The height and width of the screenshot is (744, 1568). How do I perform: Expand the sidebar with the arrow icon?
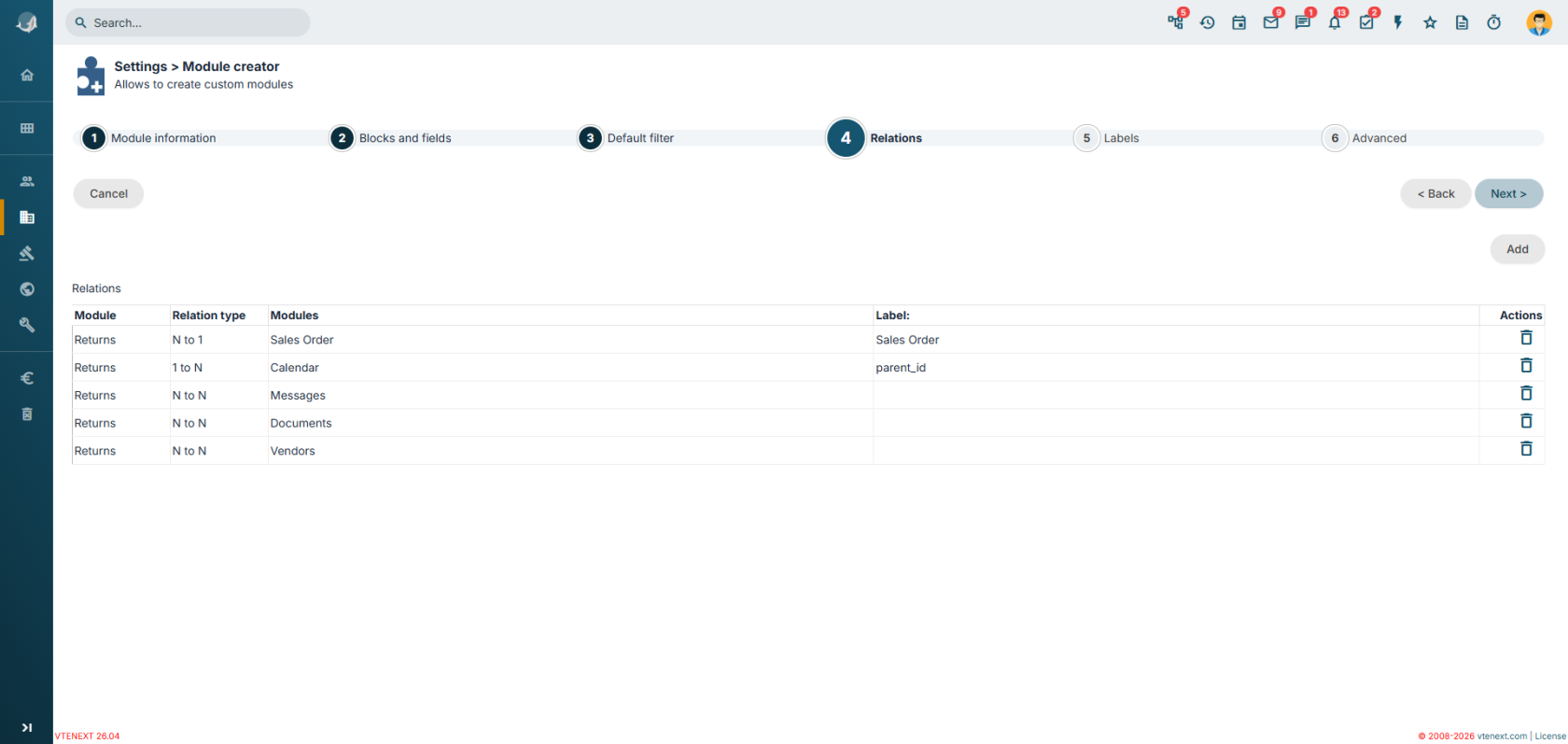pyautogui.click(x=27, y=727)
